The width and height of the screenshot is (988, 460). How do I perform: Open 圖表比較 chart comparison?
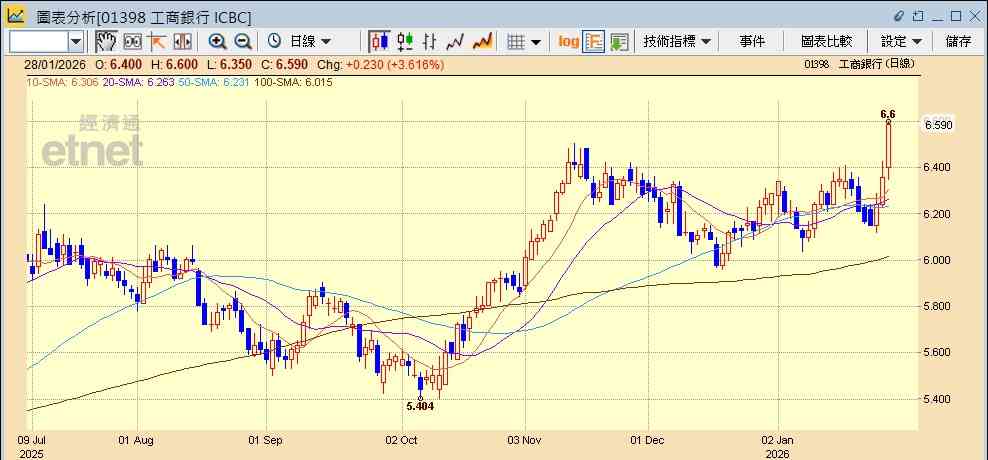tap(826, 42)
